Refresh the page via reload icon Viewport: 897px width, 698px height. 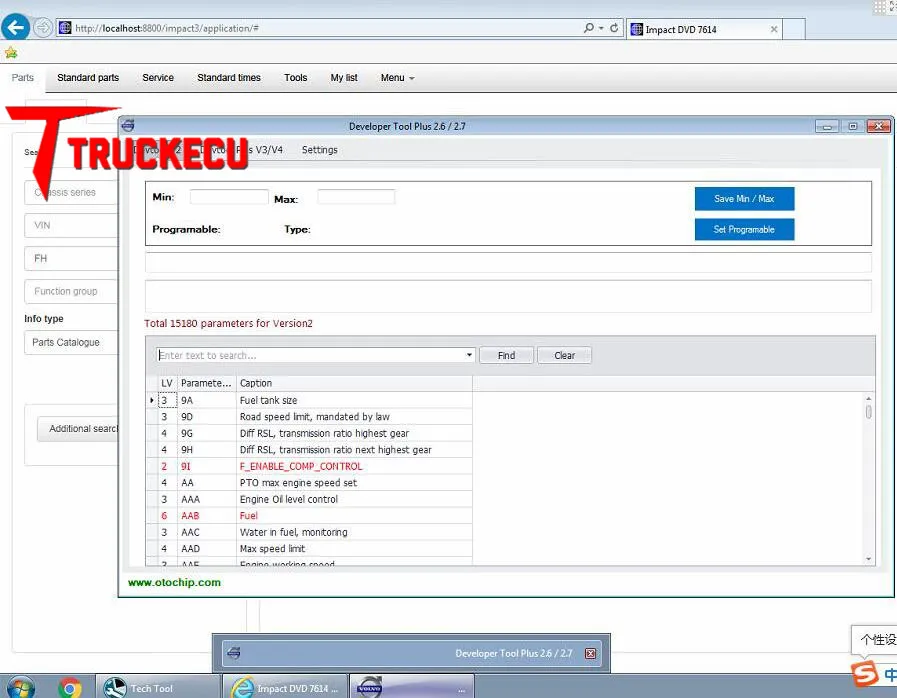point(614,27)
